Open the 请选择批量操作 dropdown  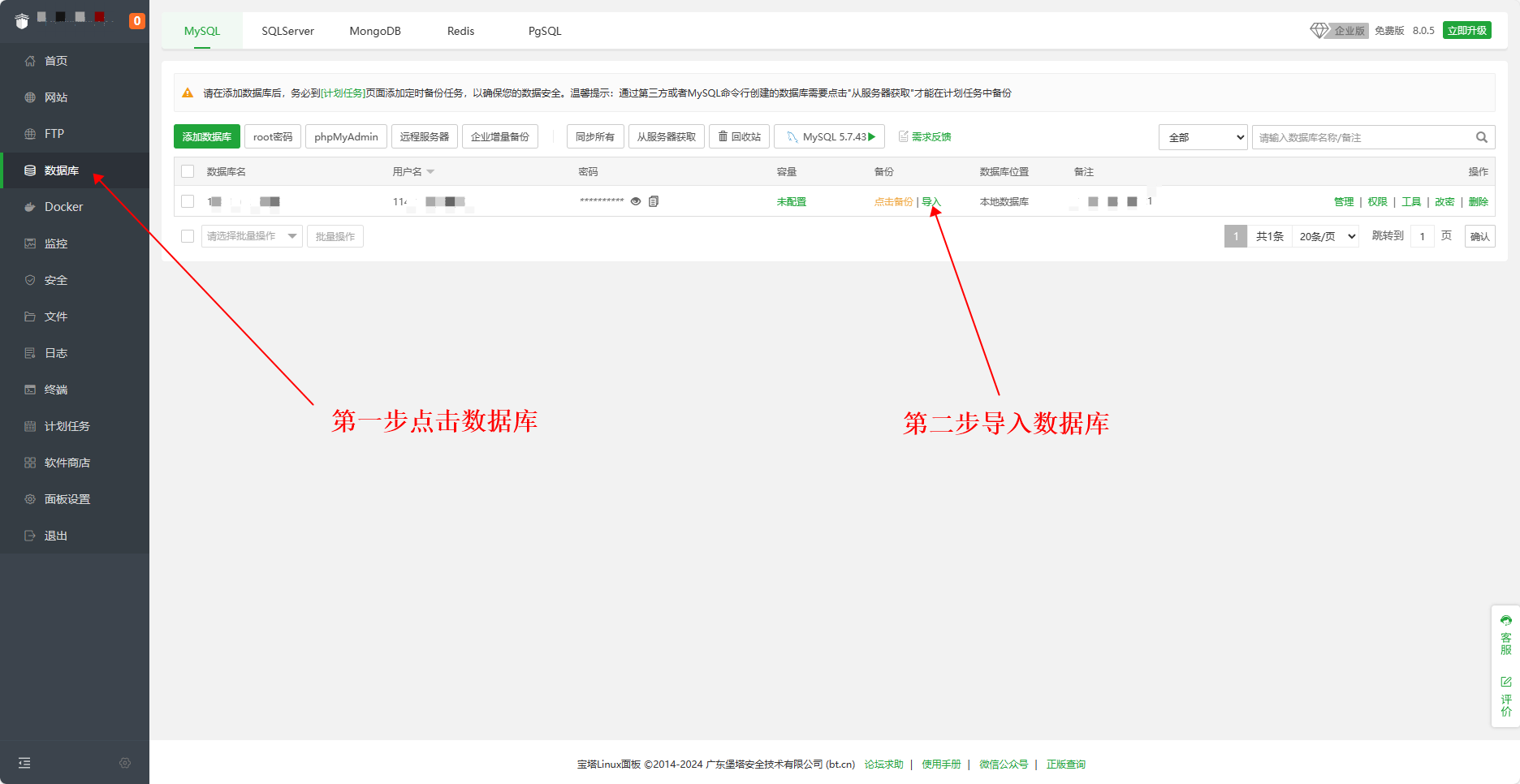(251, 236)
